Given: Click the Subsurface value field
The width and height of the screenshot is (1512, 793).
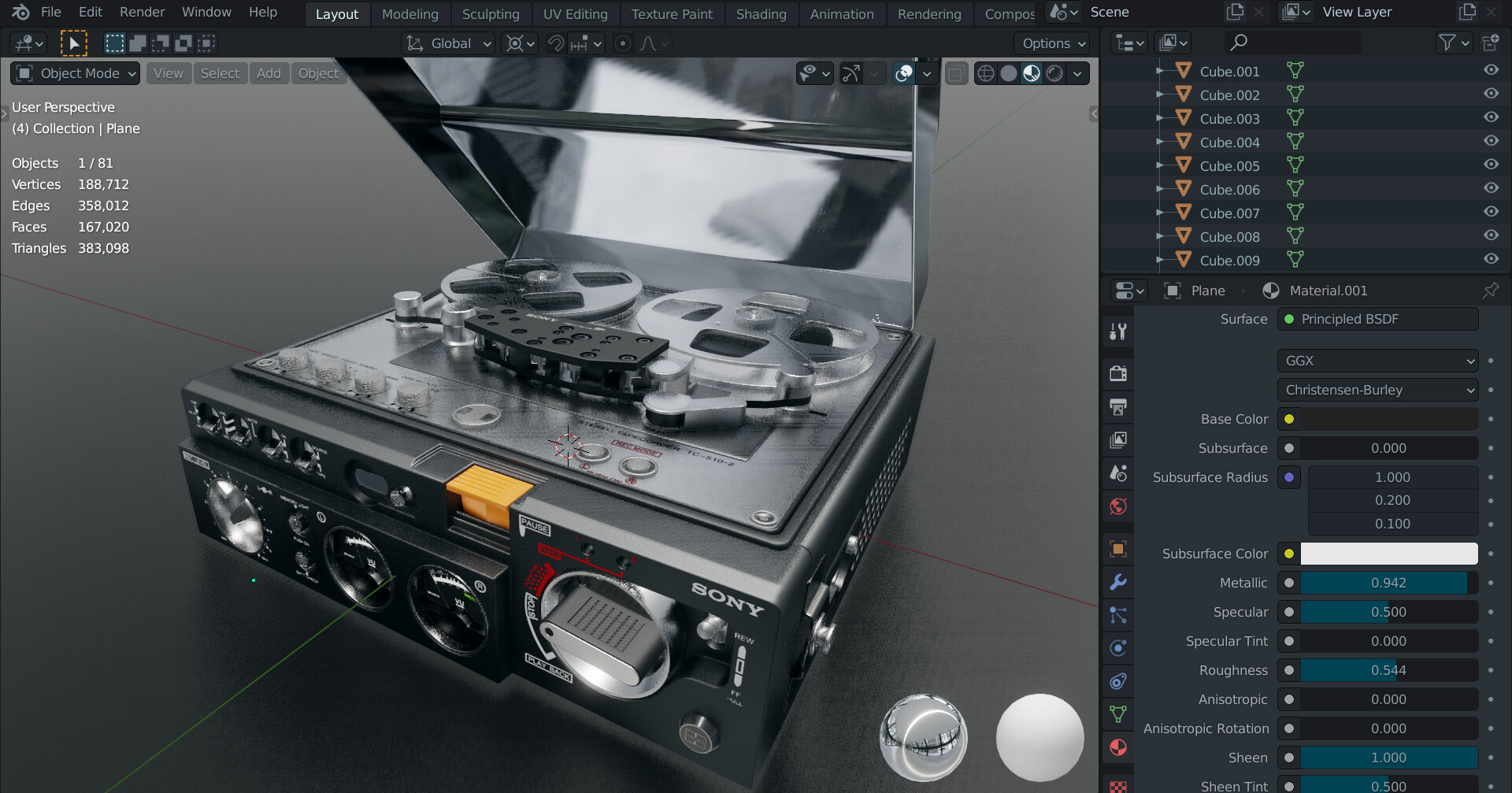Looking at the screenshot, I should click(x=1389, y=448).
